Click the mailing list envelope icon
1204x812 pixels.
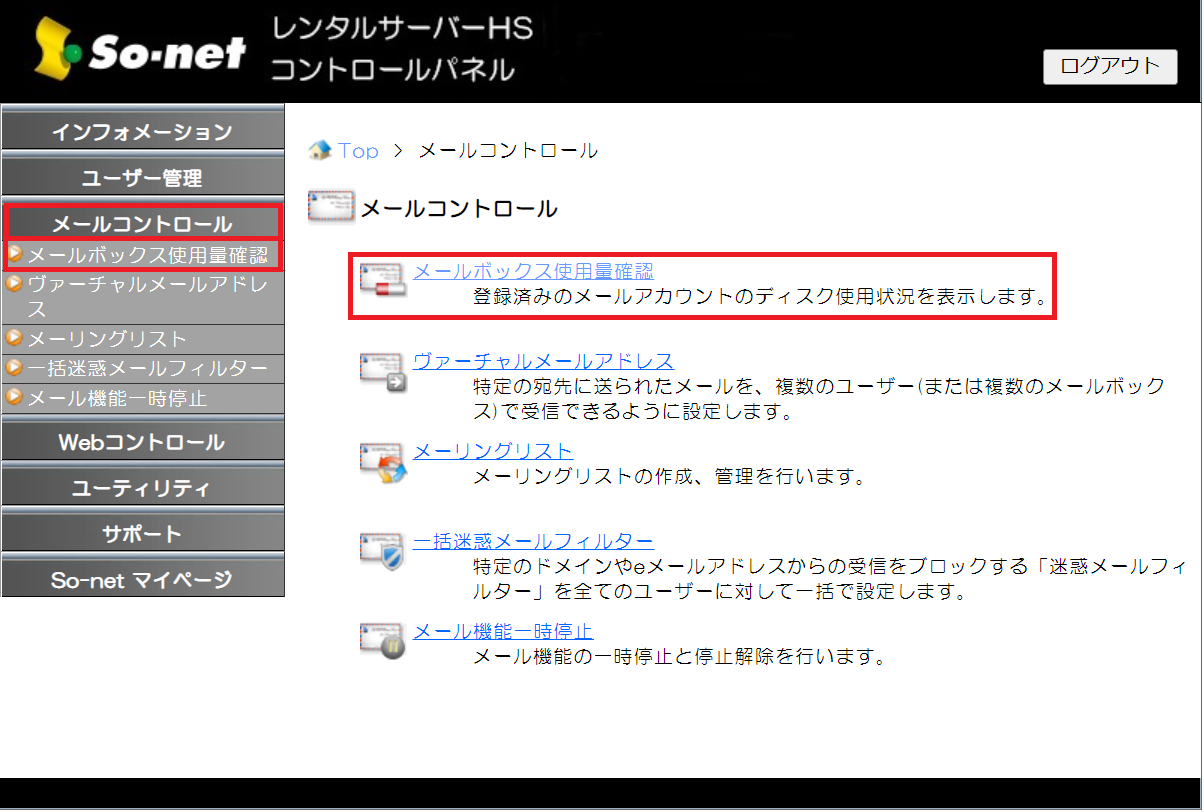click(x=384, y=462)
